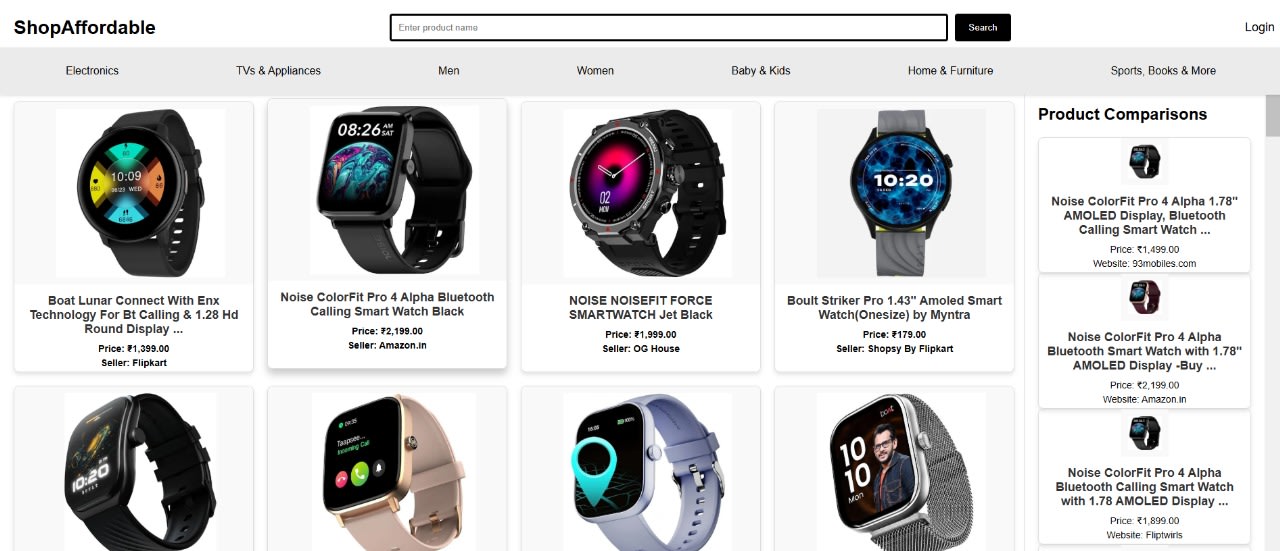This screenshot has width=1280, height=551.
Task: Open the Electronics category
Action: pyautogui.click(x=92, y=71)
